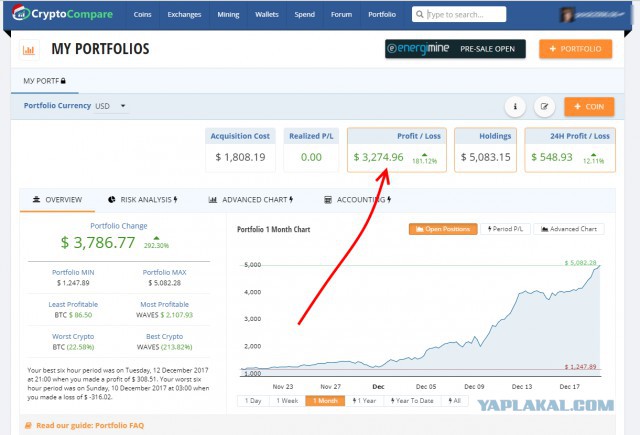Open the energimine pre-sale banner
The image size is (640, 435).
[455, 49]
